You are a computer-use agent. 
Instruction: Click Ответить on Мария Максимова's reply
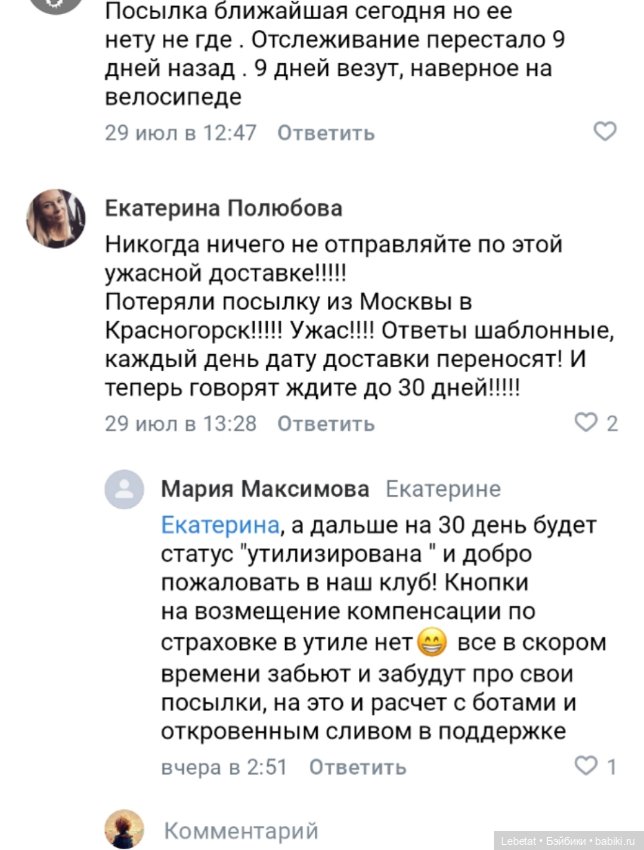(357, 768)
